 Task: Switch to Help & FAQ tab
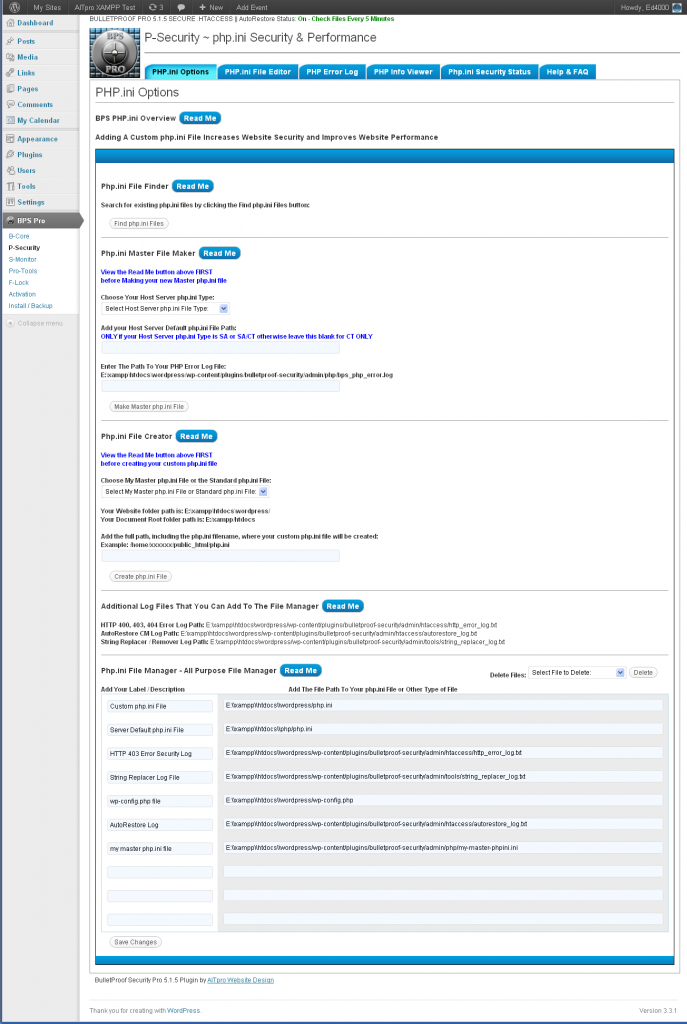[567, 72]
